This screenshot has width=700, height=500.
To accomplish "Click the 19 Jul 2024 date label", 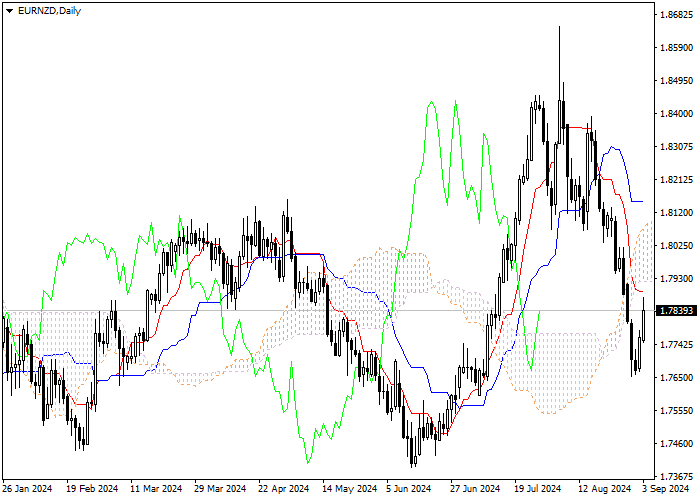I will point(538,489).
